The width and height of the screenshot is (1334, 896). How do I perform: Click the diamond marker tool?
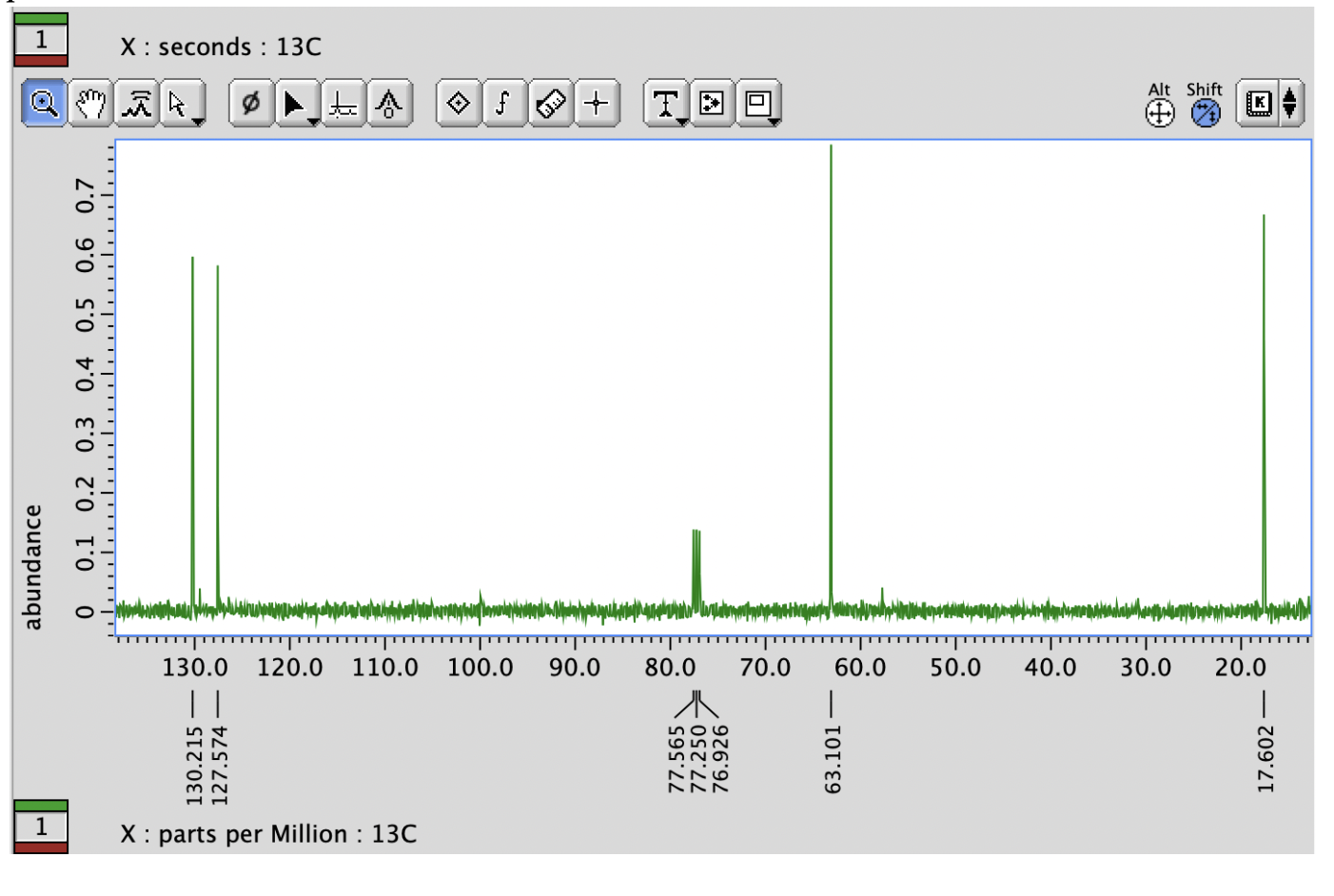458,105
